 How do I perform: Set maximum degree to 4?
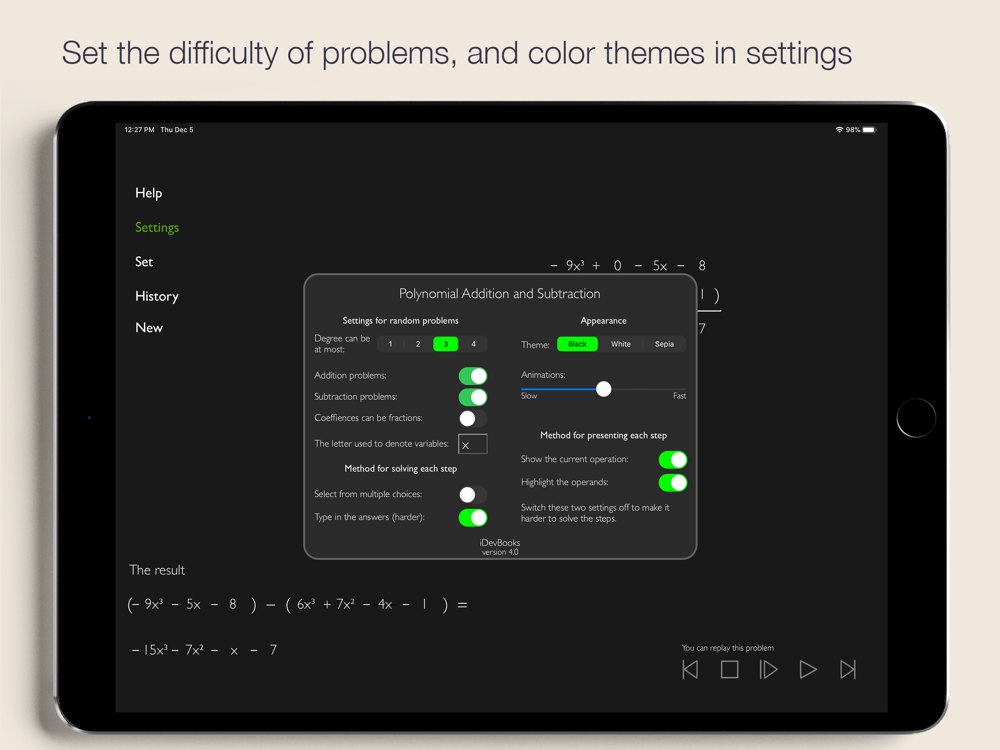point(473,344)
